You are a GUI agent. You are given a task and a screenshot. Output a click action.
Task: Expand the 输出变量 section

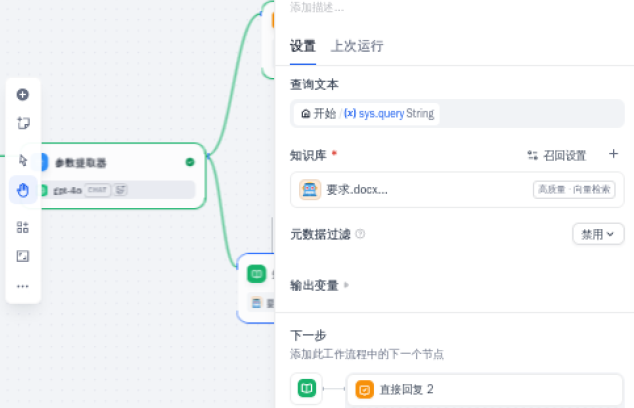[319, 285]
